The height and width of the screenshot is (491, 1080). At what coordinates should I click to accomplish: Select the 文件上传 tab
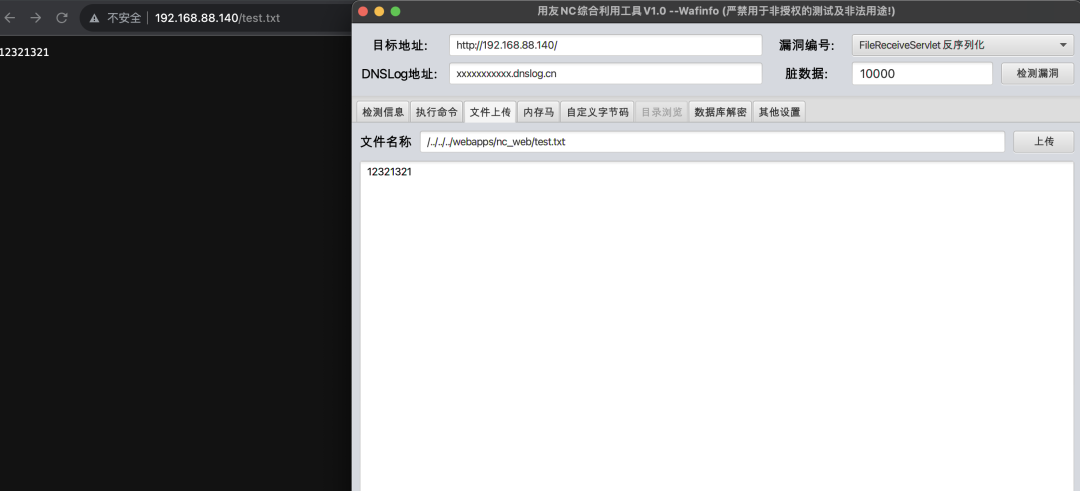(x=490, y=112)
